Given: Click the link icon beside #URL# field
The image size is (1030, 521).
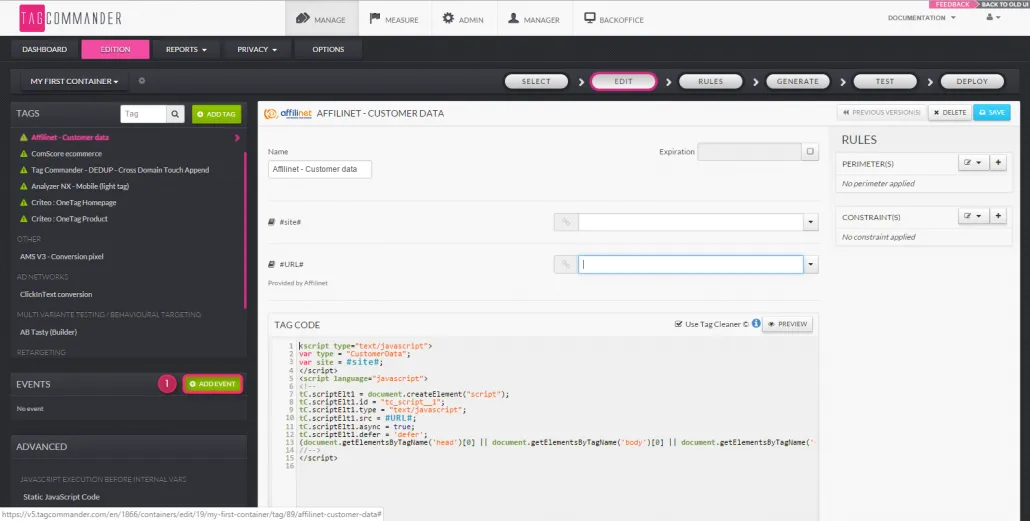Looking at the screenshot, I should pos(565,264).
